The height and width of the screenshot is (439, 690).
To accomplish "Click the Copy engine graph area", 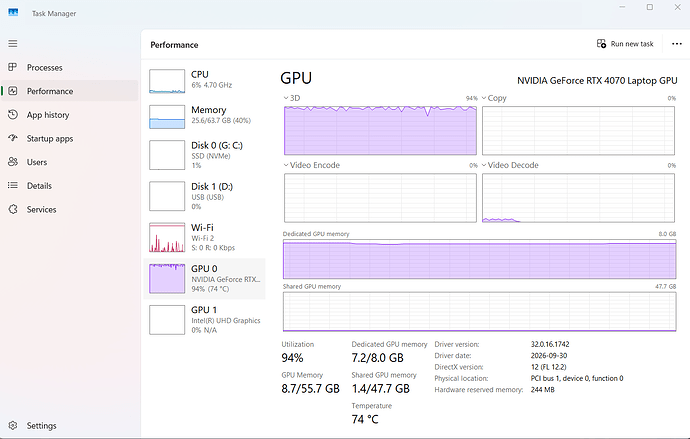I will click(x=578, y=130).
